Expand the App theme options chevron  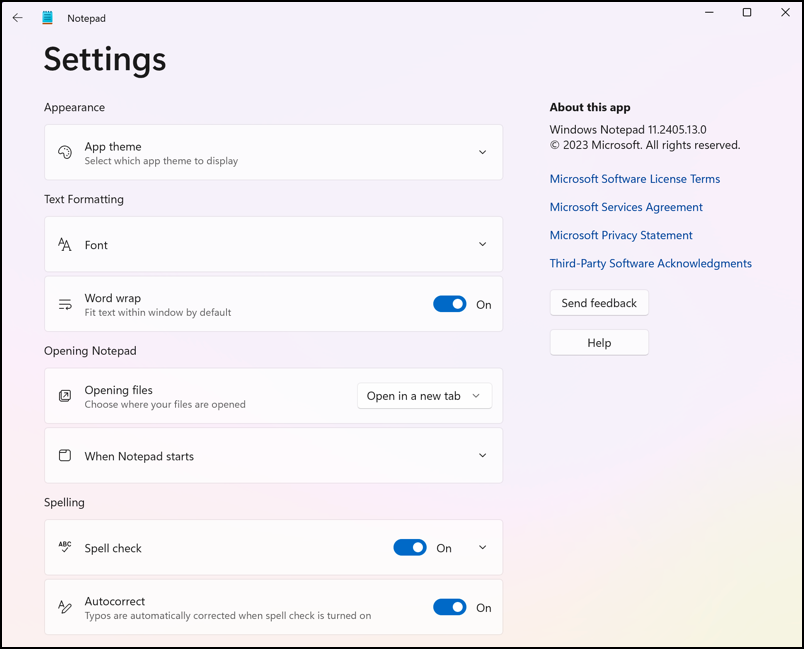[483, 152]
